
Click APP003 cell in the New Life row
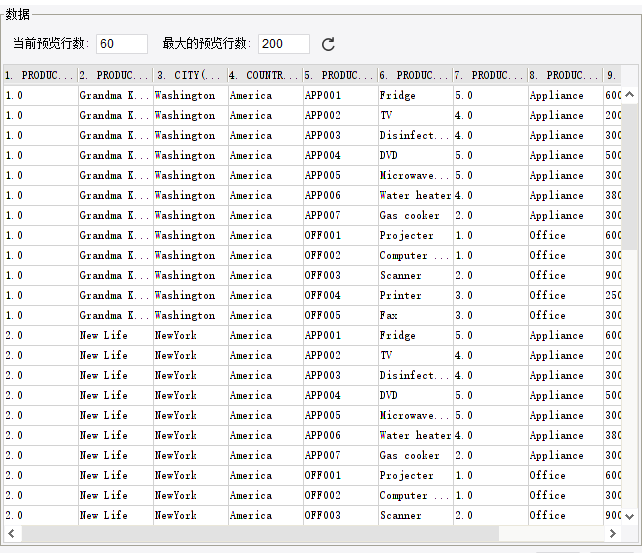click(340, 376)
